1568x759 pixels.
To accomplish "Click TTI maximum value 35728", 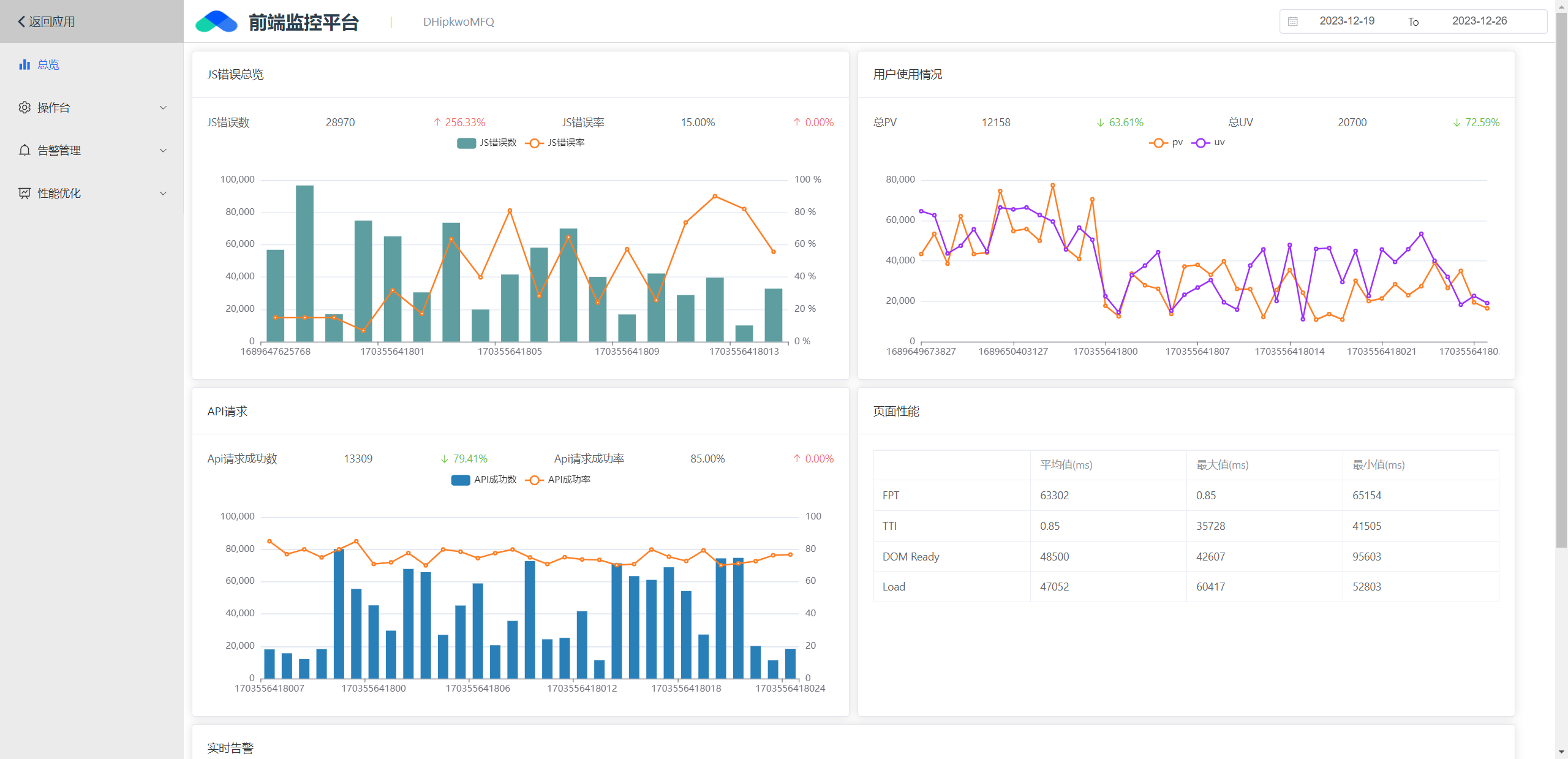I will click(x=1211, y=526).
